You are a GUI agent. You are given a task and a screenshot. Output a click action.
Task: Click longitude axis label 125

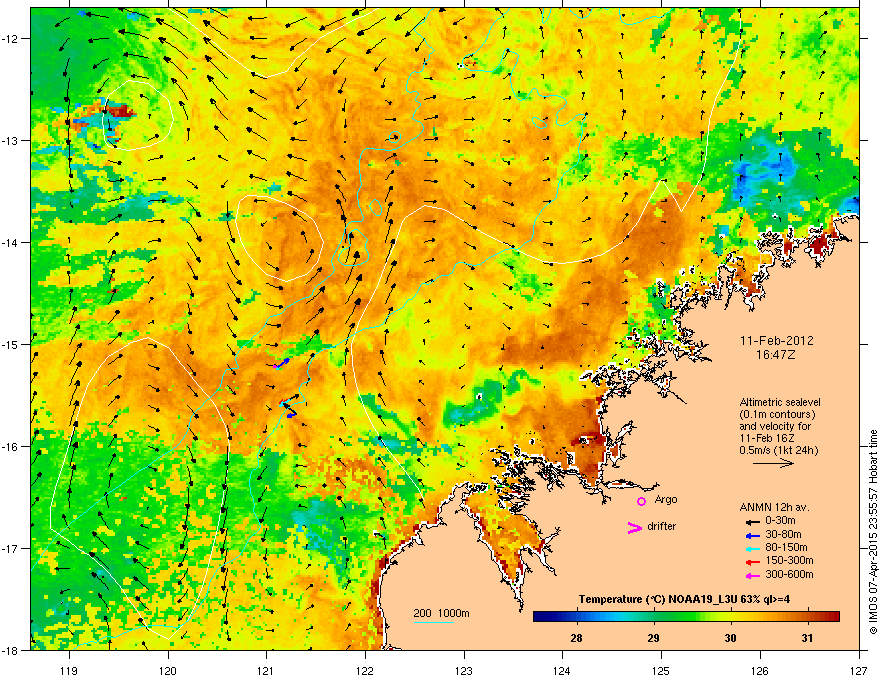pyautogui.click(x=661, y=670)
